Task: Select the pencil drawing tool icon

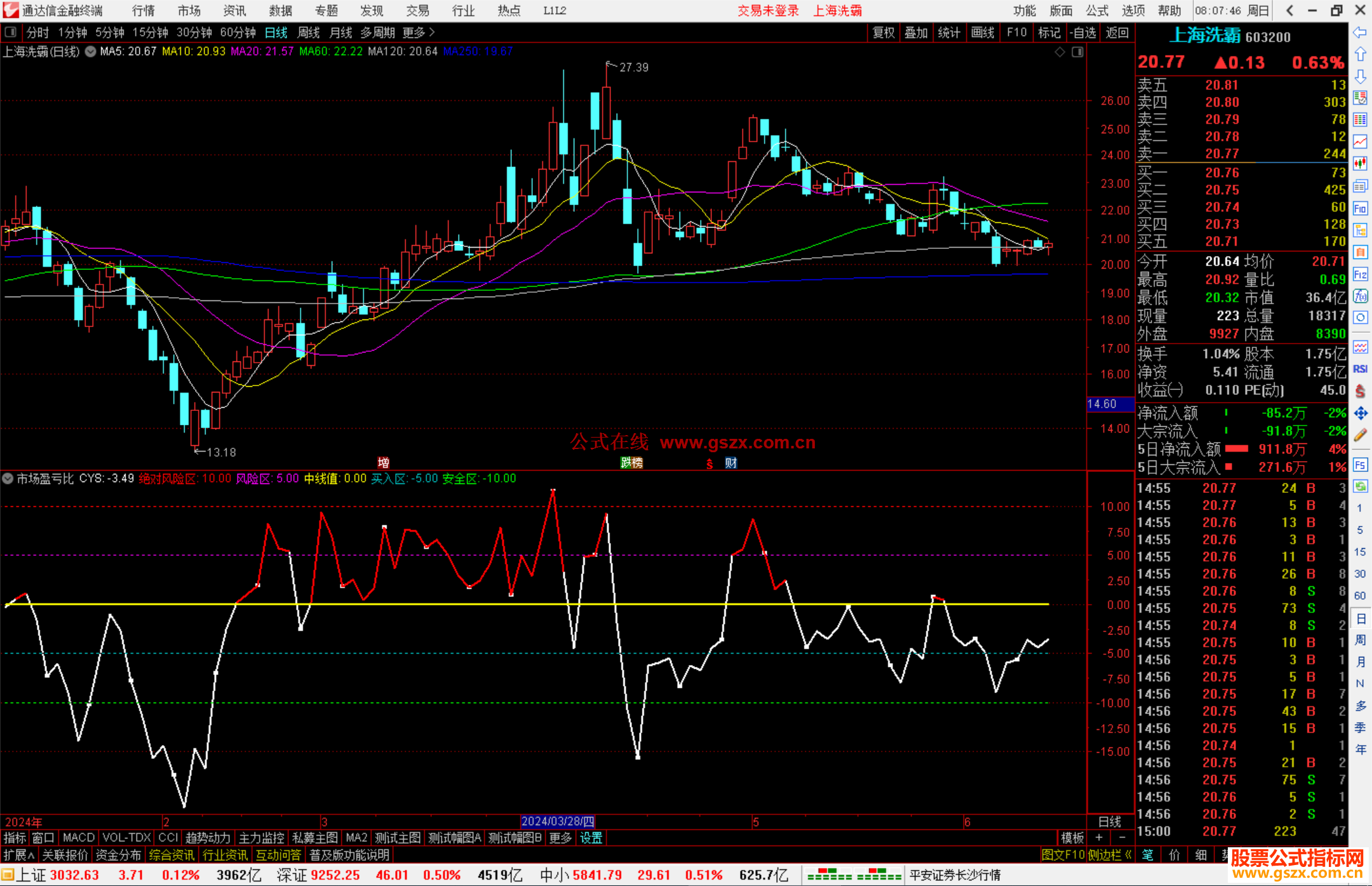Action: coord(1360,436)
